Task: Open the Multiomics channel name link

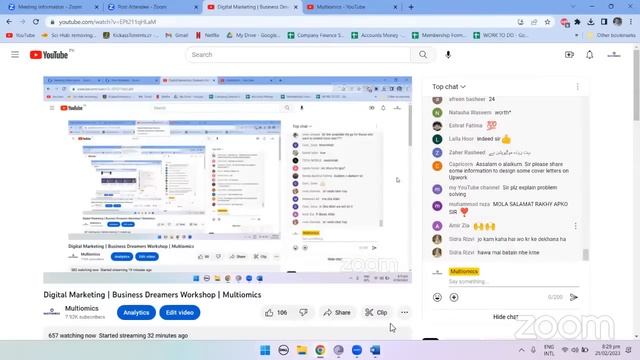Action: 82,308
